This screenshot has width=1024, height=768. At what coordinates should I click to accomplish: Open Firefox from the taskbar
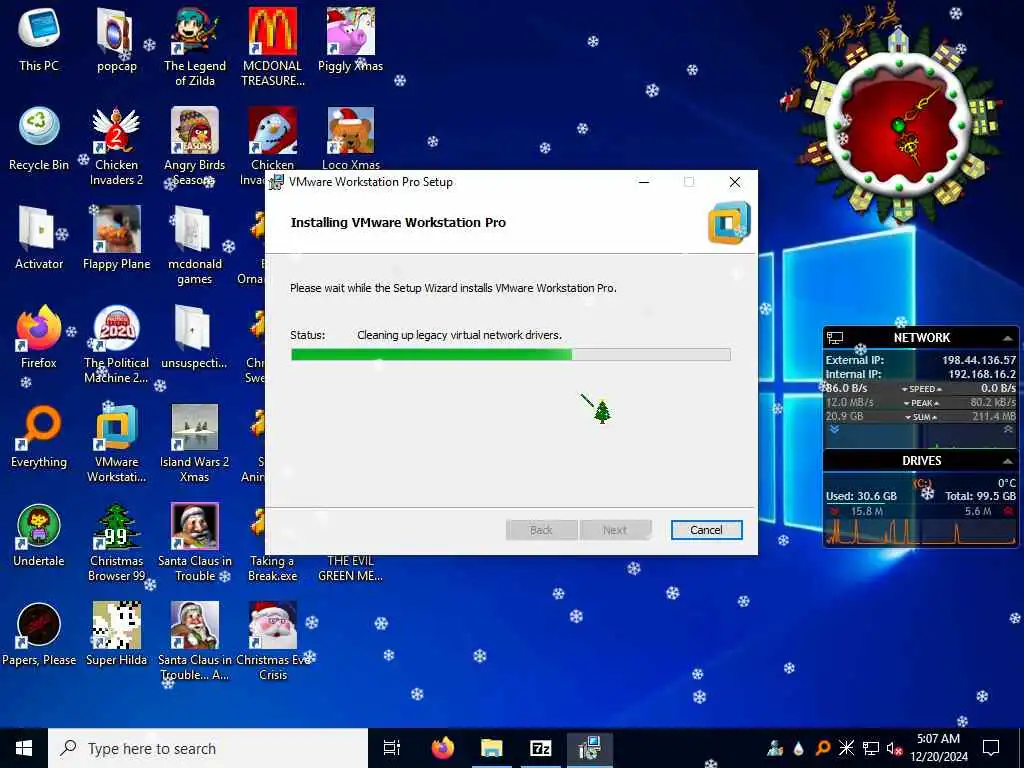pyautogui.click(x=443, y=748)
